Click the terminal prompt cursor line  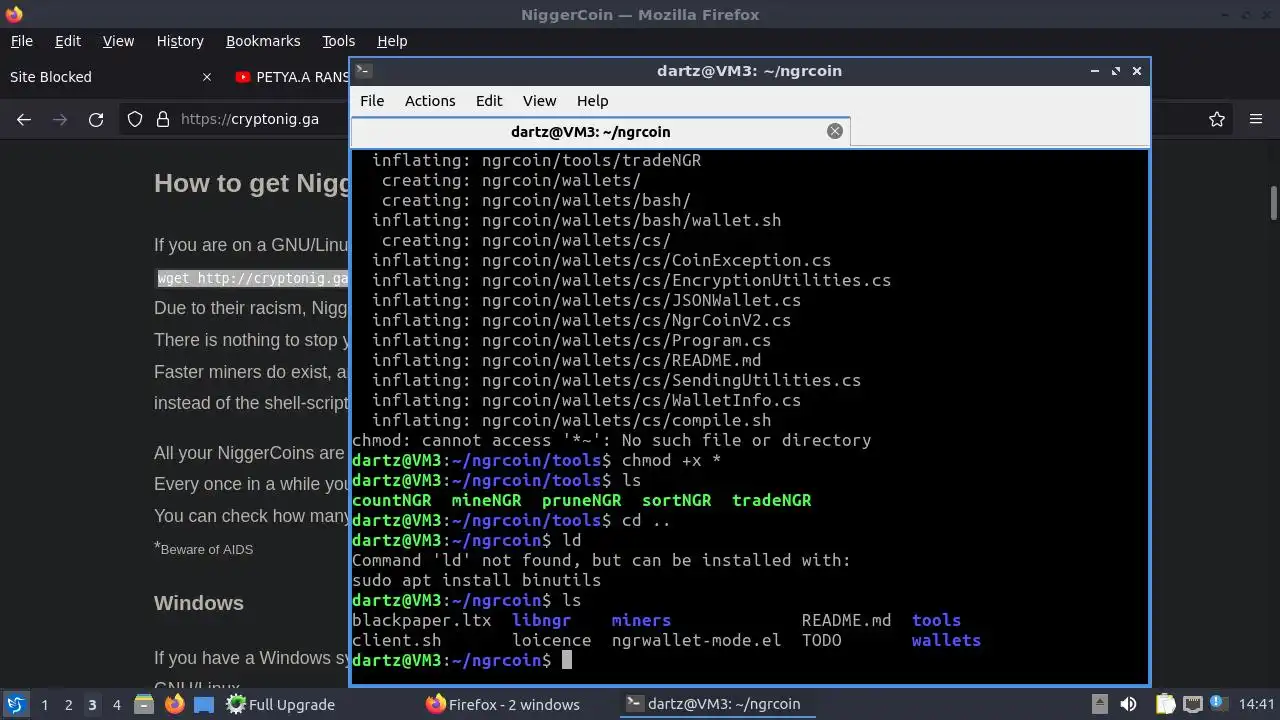(461, 660)
